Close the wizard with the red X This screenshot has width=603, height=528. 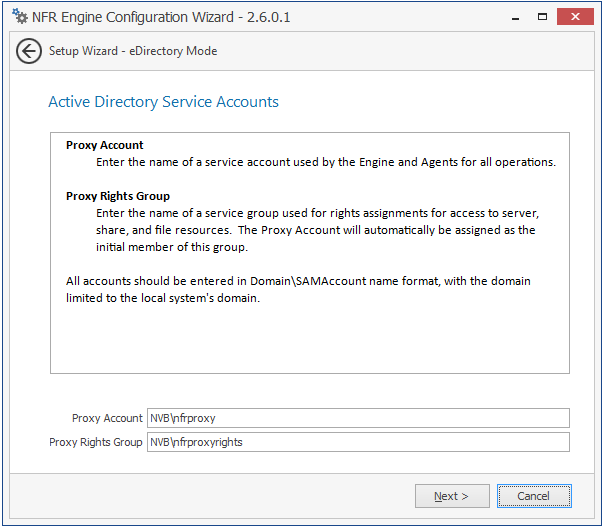577,16
